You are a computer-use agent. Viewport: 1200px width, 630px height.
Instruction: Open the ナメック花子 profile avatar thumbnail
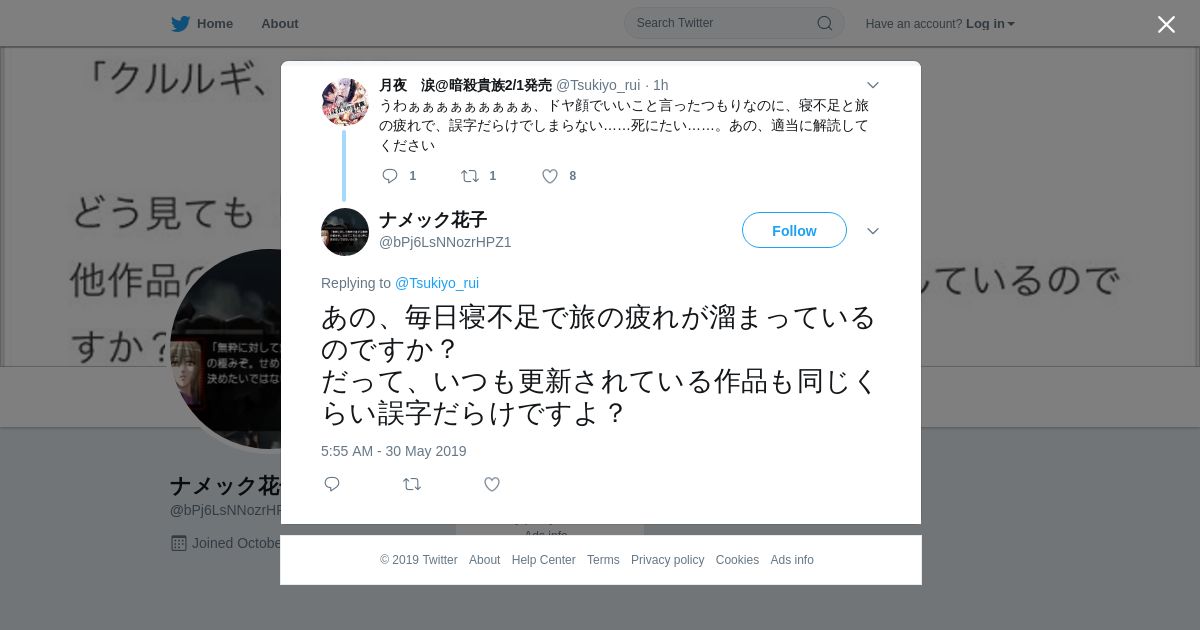(x=345, y=232)
